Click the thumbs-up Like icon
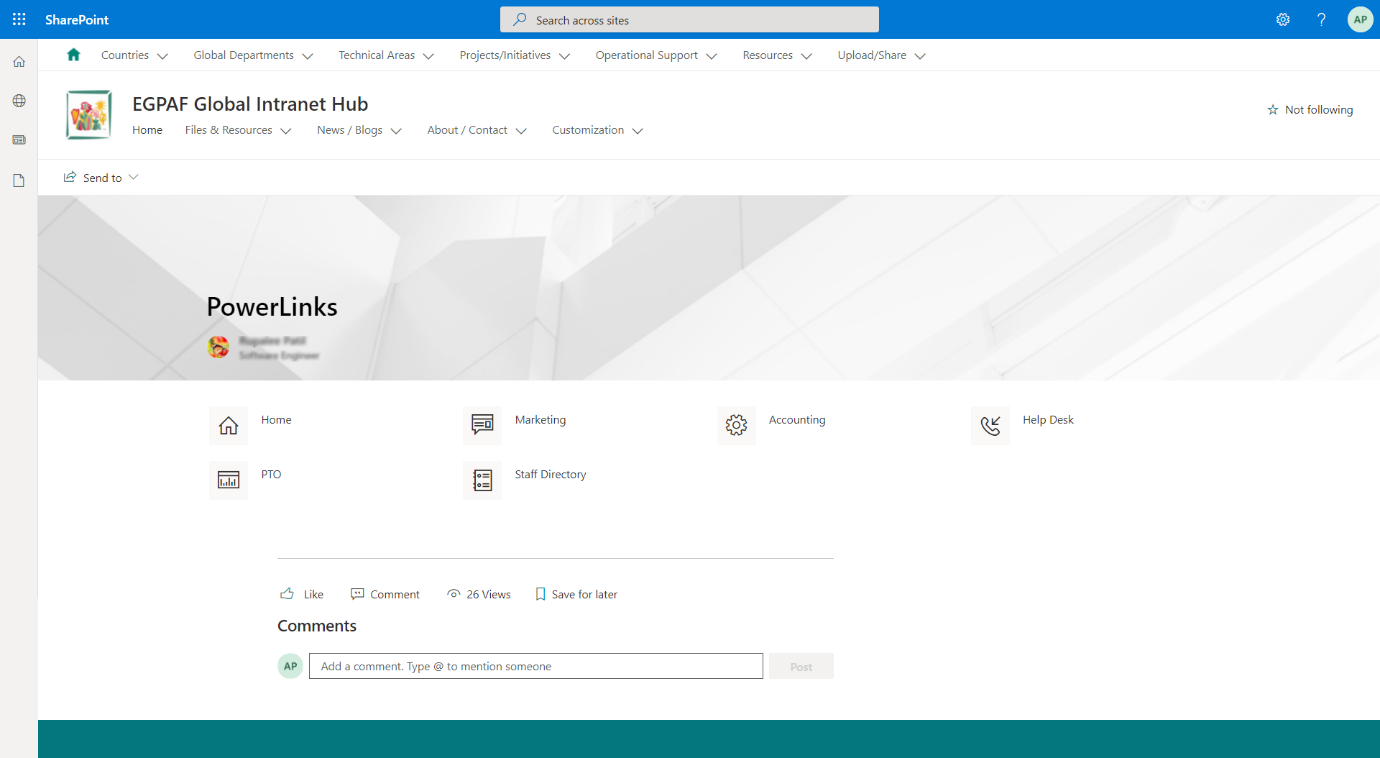Viewport: 1380px width, 758px height. pos(287,594)
